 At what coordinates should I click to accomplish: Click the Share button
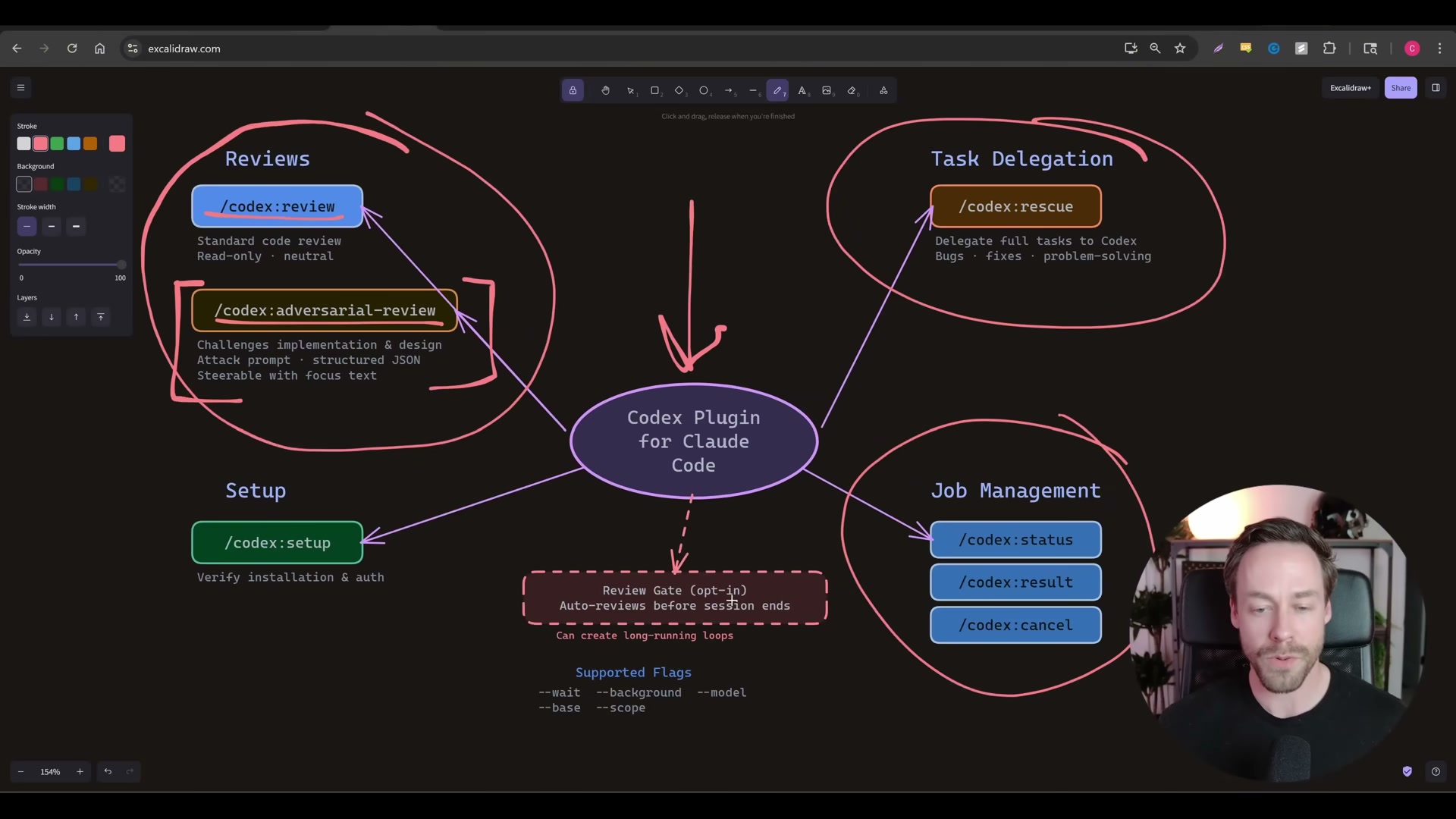1401,88
